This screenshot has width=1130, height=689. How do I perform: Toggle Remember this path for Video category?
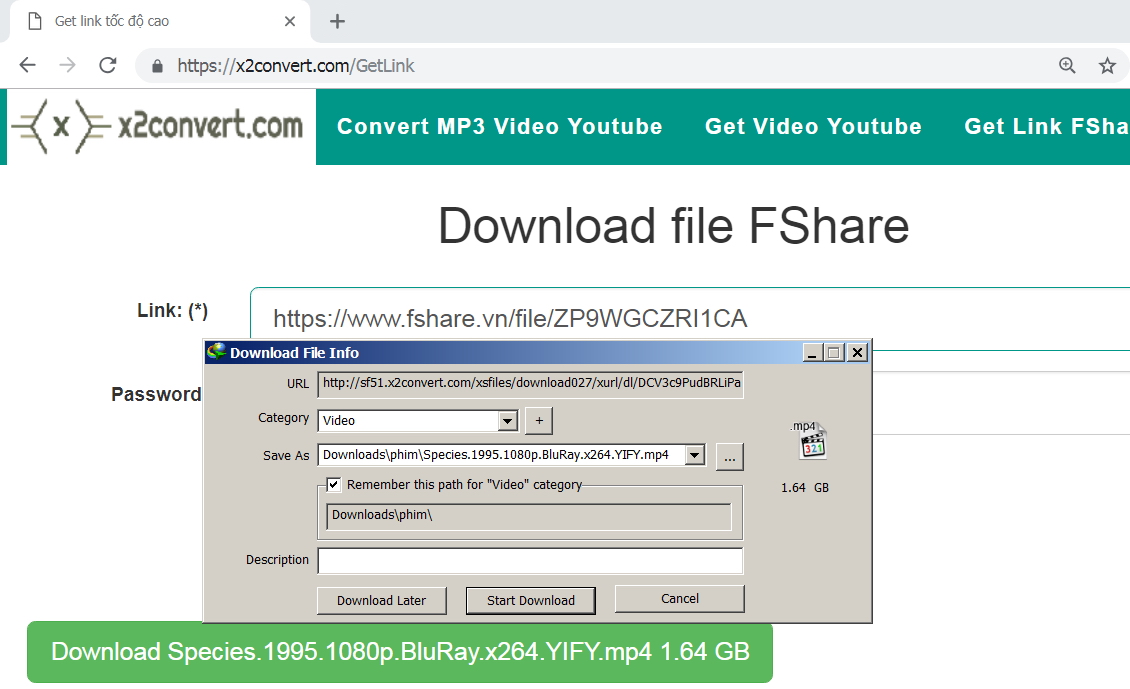point(334,485)
